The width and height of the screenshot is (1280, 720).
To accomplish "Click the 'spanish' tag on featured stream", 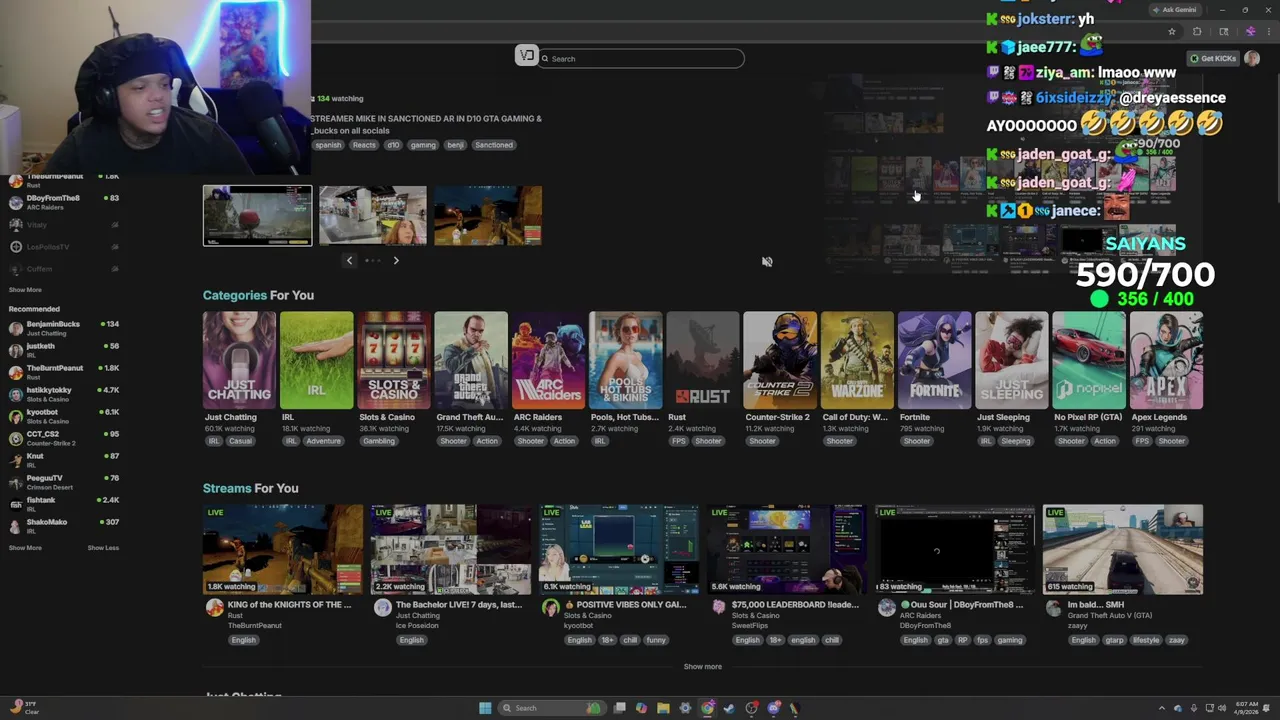I will 328,145.
